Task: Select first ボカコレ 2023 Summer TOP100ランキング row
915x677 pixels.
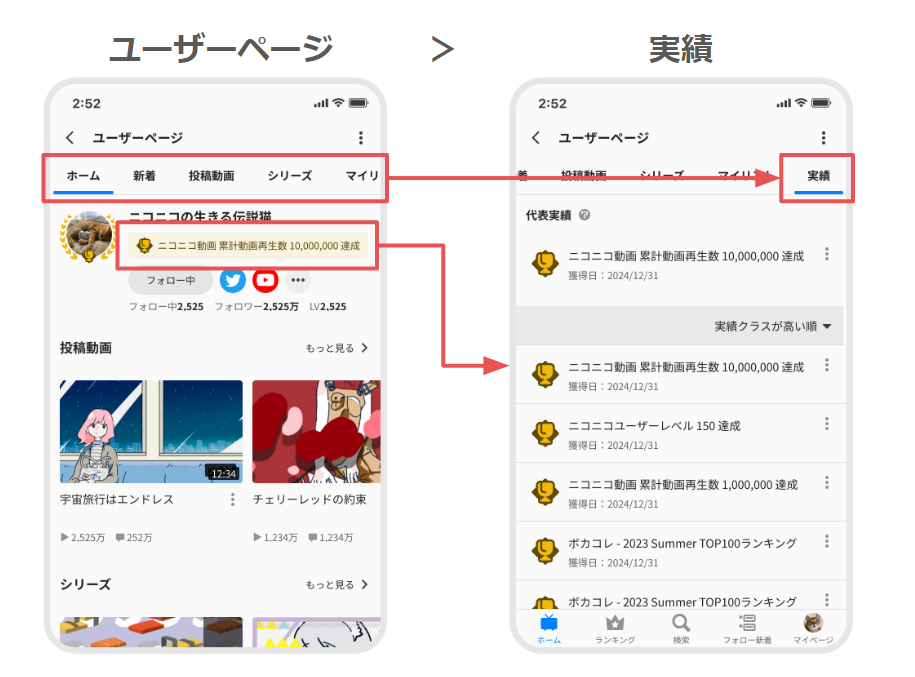Action: click(x=681, y=551)
